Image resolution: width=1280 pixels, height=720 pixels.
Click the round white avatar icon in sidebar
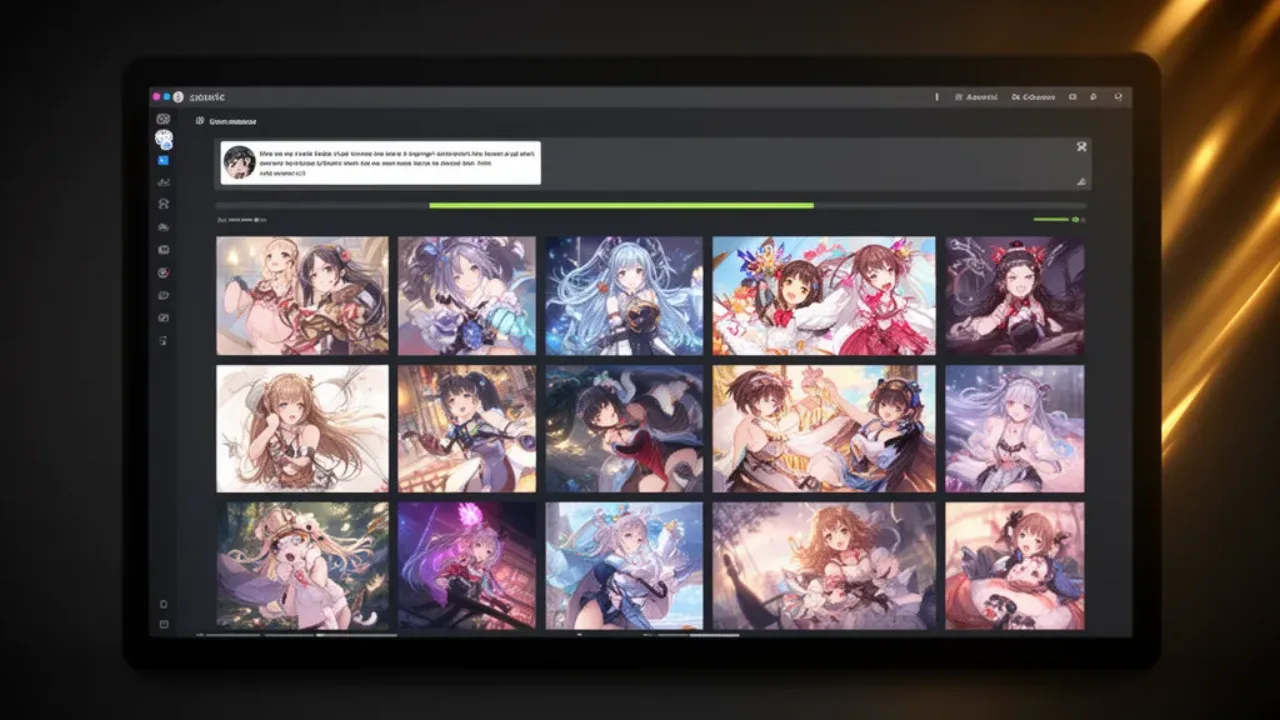pyautogui.click(x=164, y=139)
